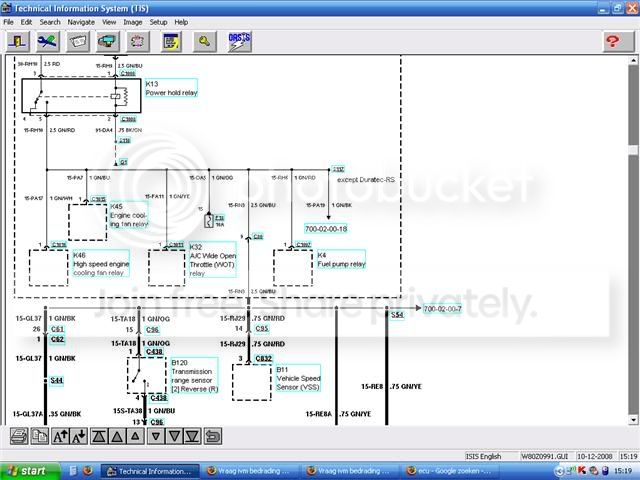The image size is (640, 480).
Task: Click the increase font size icon
Action: coord(60,436)
